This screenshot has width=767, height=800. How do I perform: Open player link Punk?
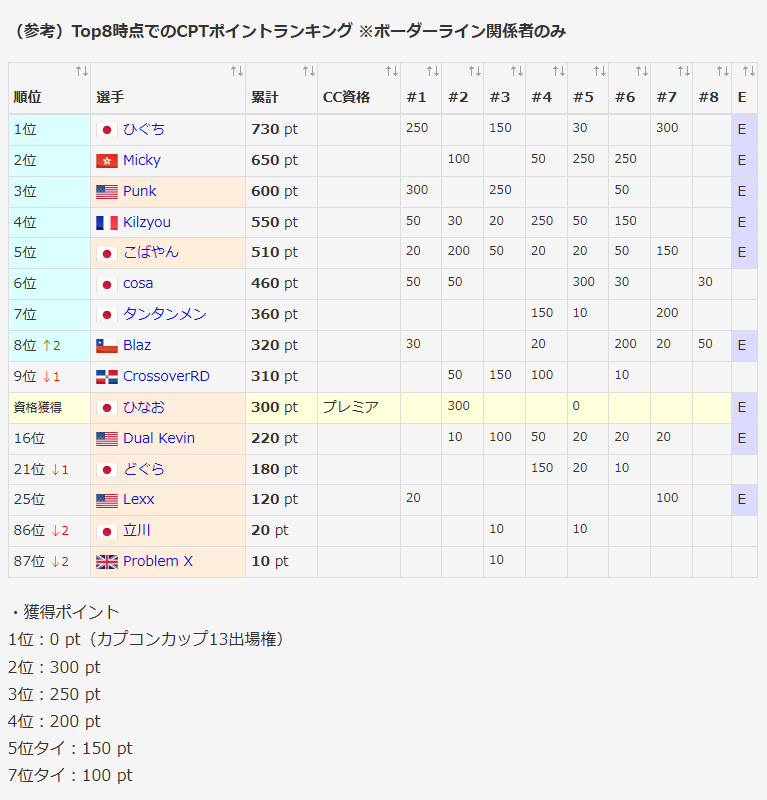coord(139,191)
